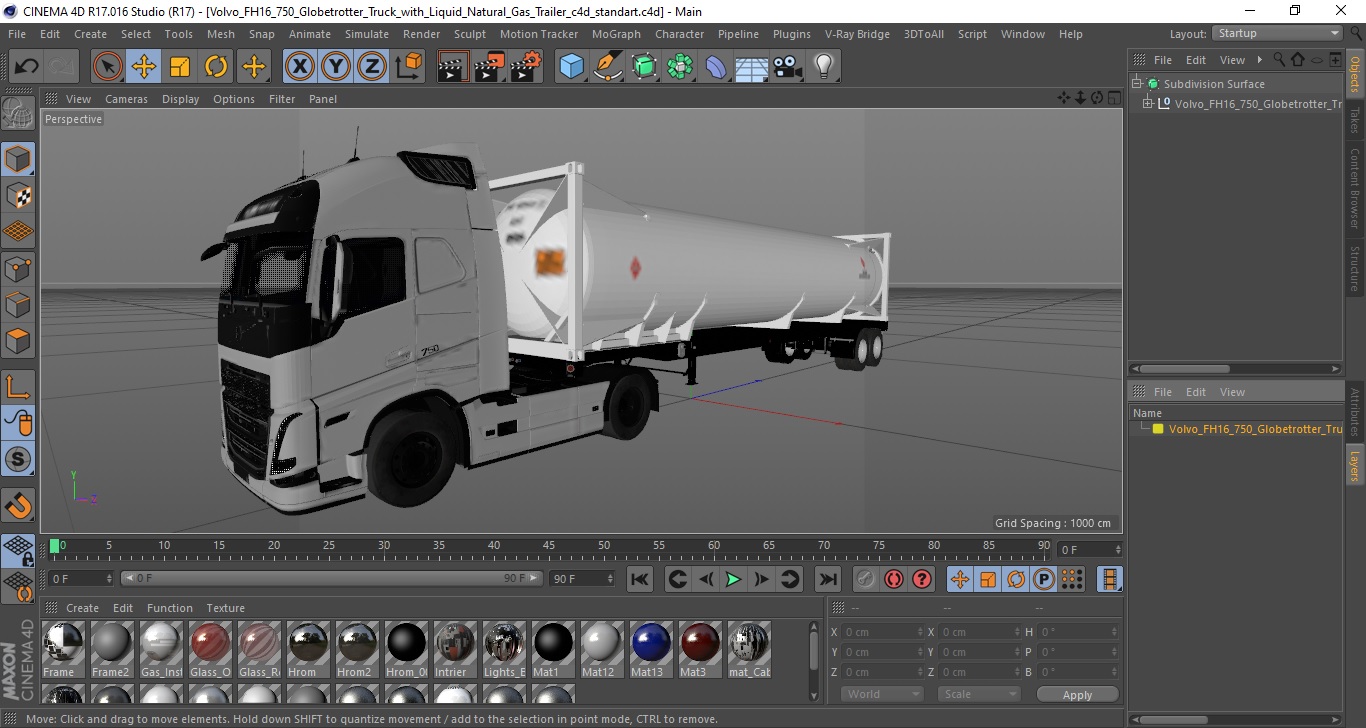Open the spline Pen tool
The height and width of the screenshot is (728, 1366).
[x=607, y=67]
